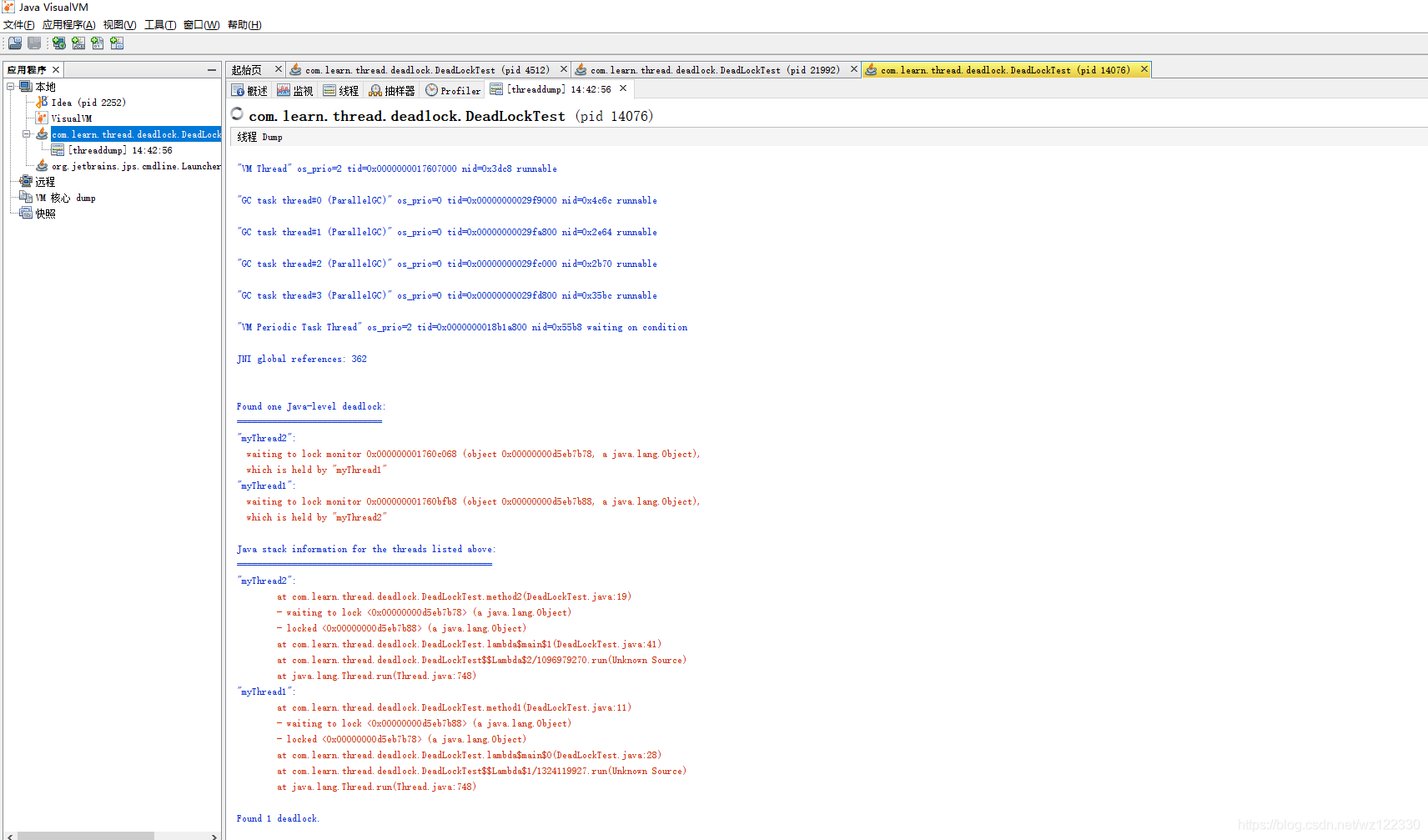Image resolution: width=1428 pixels, height=840 pixels.
Task: Click the 远程 remote hosts icon
Action: click(26, 182)
